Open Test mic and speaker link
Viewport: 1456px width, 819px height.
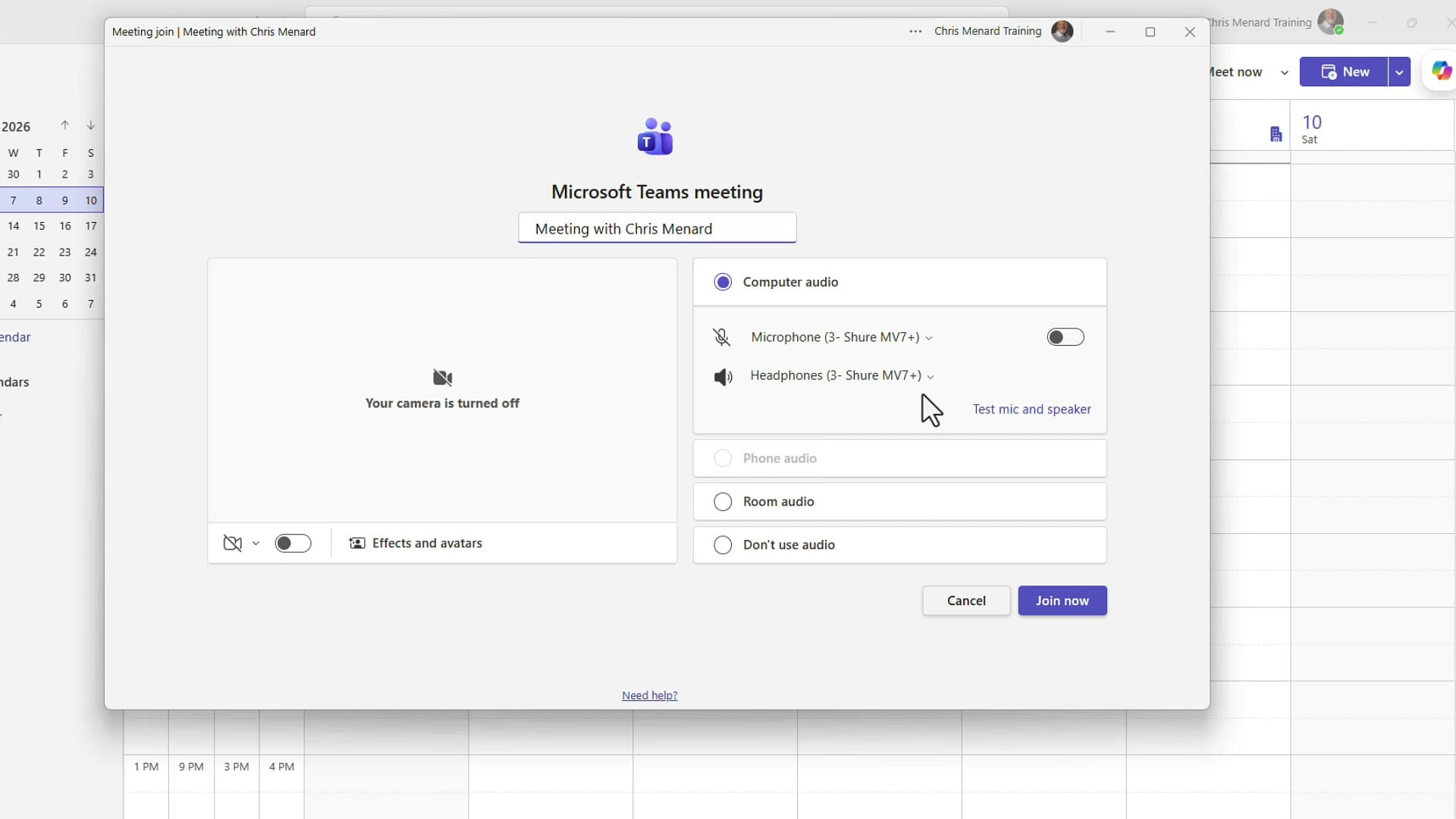click(1031, 409)
